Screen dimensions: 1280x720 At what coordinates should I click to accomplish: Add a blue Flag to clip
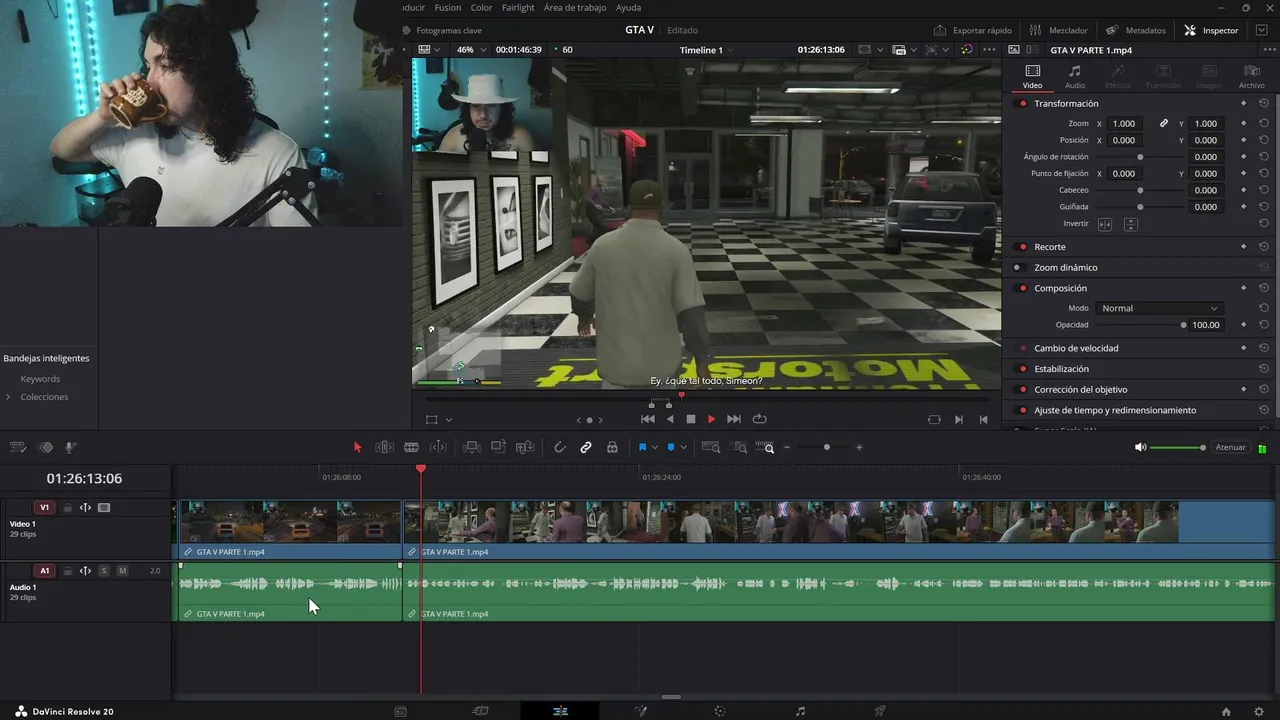pos(642,447)
